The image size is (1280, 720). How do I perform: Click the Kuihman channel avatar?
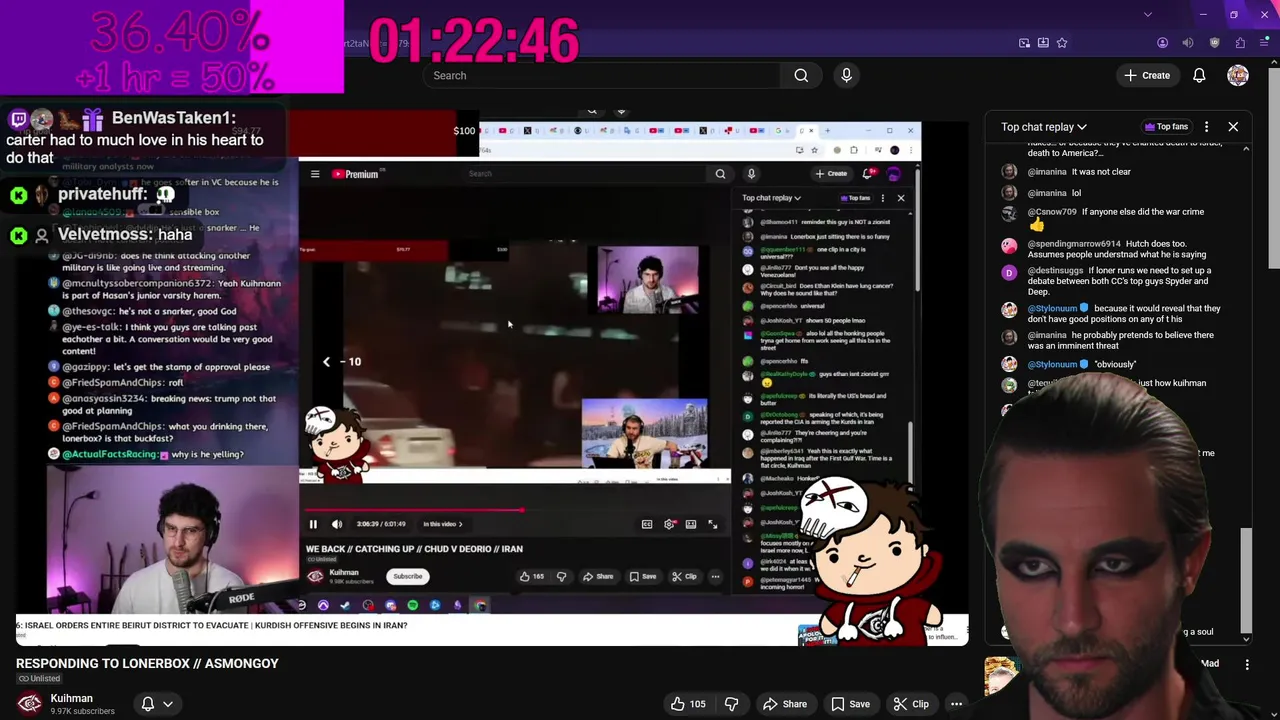coord(29,704)
